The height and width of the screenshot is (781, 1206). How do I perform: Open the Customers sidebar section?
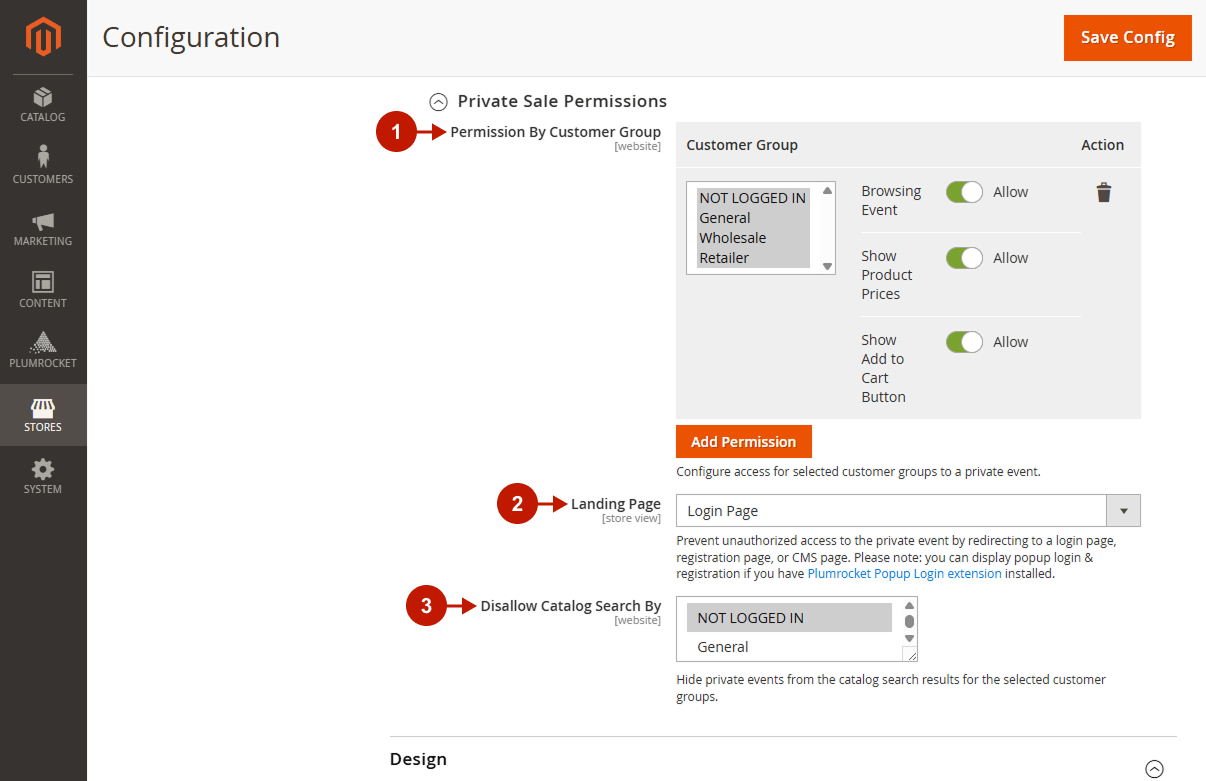43,166
